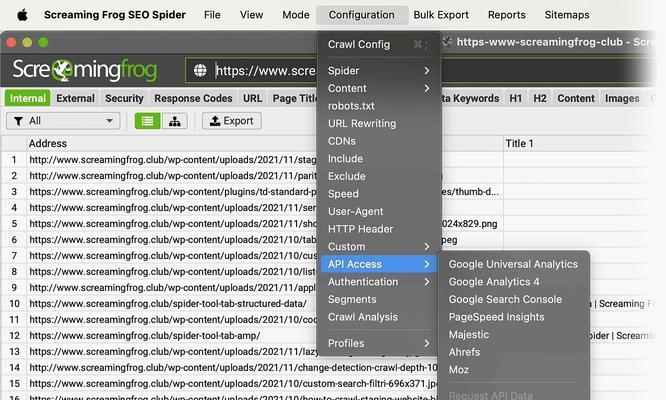Sort by the Title 1 column header
Screen dimensions: 666x400
point(578,144)
